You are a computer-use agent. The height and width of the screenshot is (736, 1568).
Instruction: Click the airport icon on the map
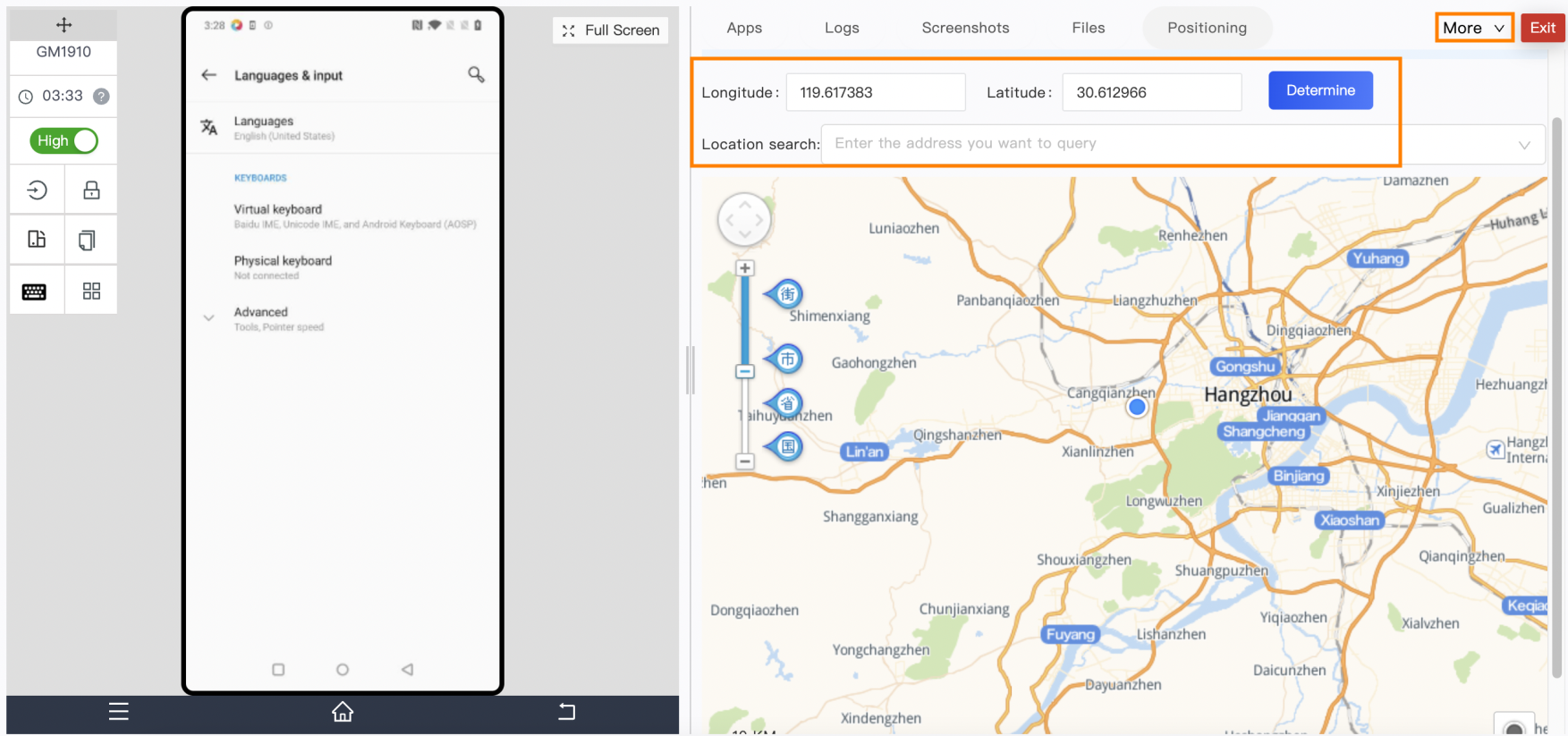click(x=1495, y=449)
